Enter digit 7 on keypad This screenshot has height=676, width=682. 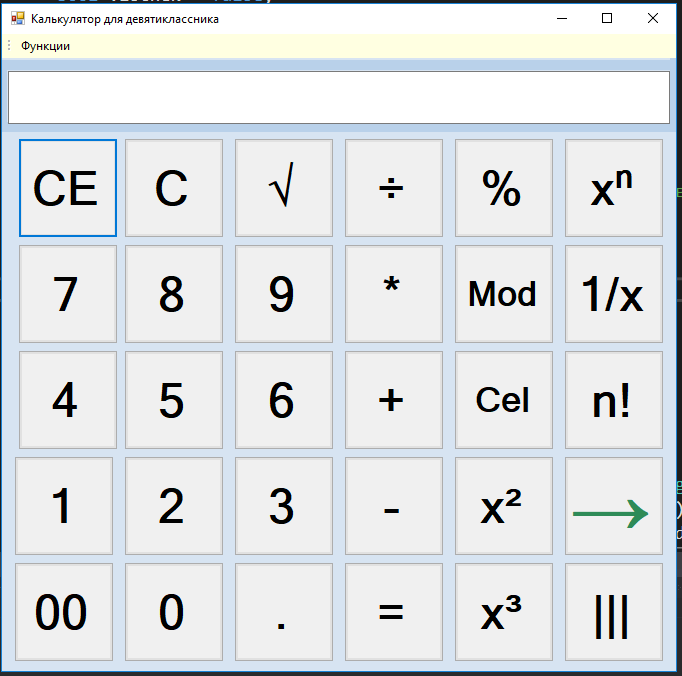pyautogui.click(x=68, y=294)
